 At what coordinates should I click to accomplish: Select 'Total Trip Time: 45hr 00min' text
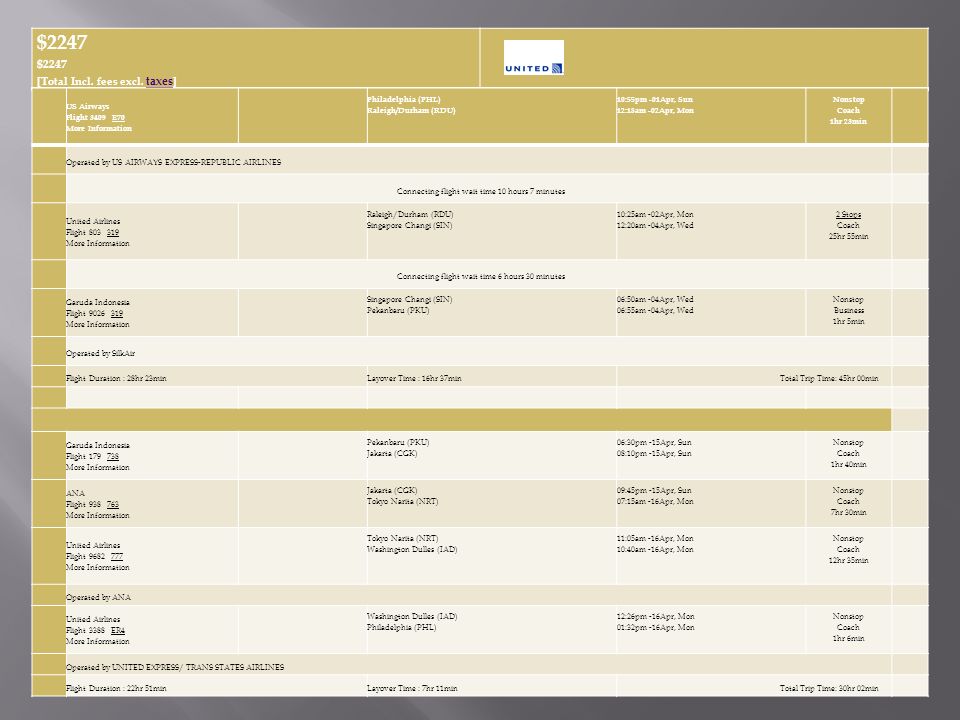[x=829, y=379]
